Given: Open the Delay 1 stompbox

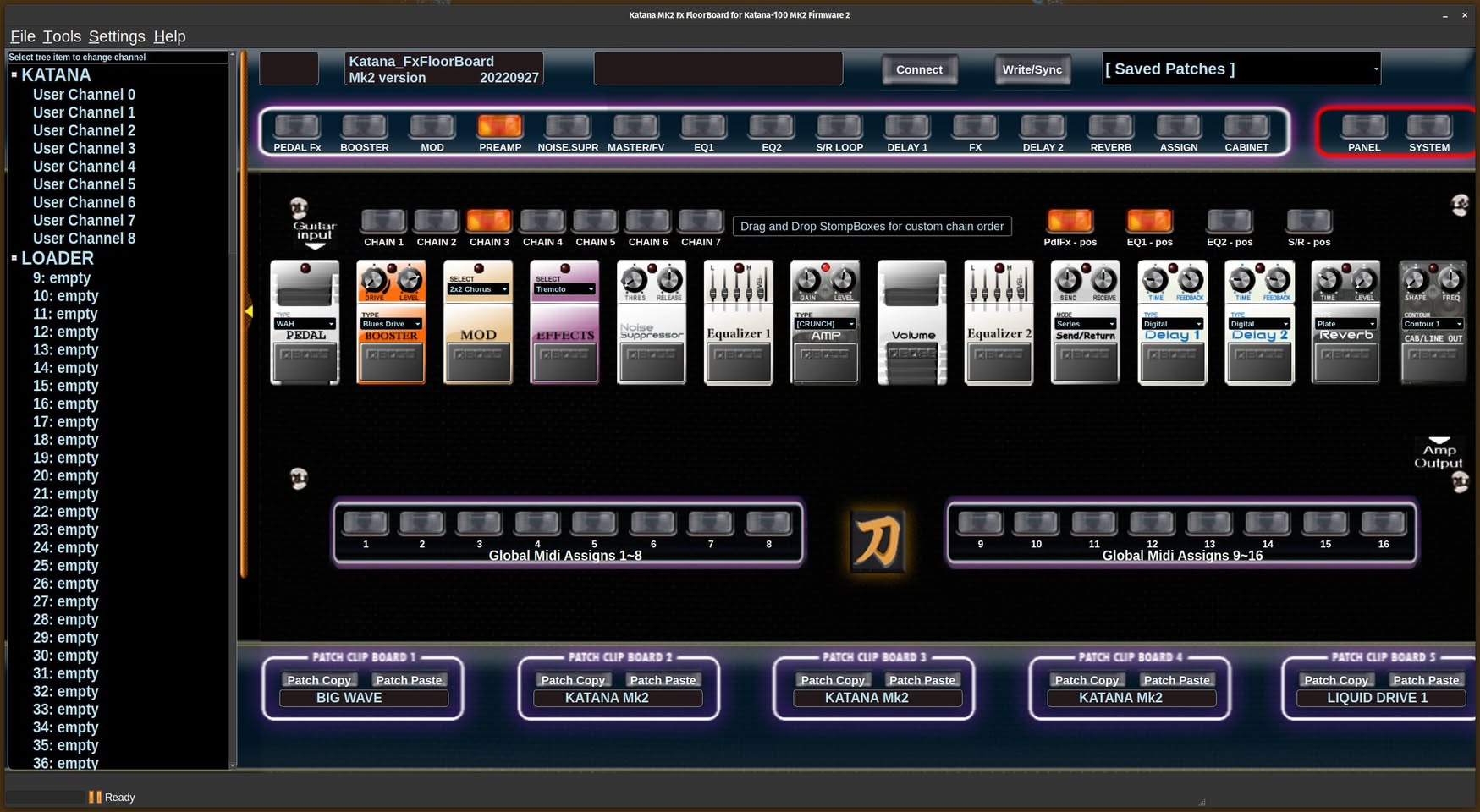Looking at the screenshot, I should coord(1173,322).
